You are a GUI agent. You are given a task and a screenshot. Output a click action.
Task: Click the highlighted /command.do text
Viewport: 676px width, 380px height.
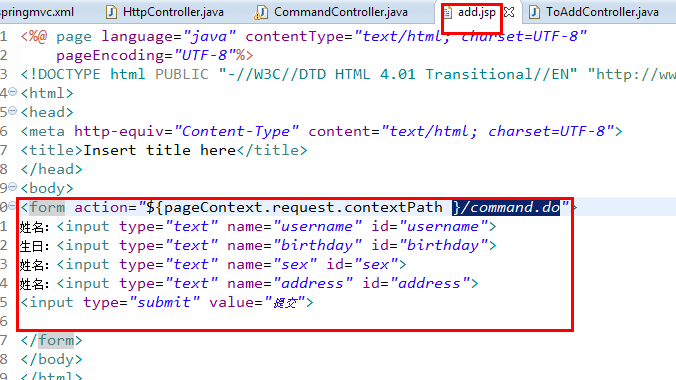pyautogui.click(x=506, y=207)
